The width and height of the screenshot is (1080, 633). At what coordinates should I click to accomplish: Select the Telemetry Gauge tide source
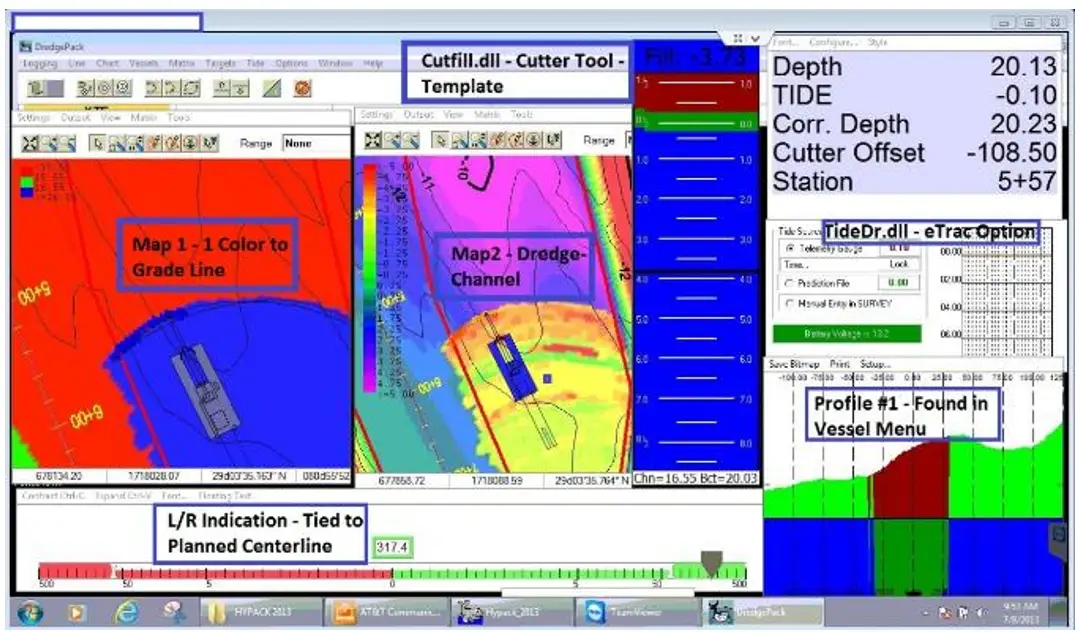pos(790,247)
